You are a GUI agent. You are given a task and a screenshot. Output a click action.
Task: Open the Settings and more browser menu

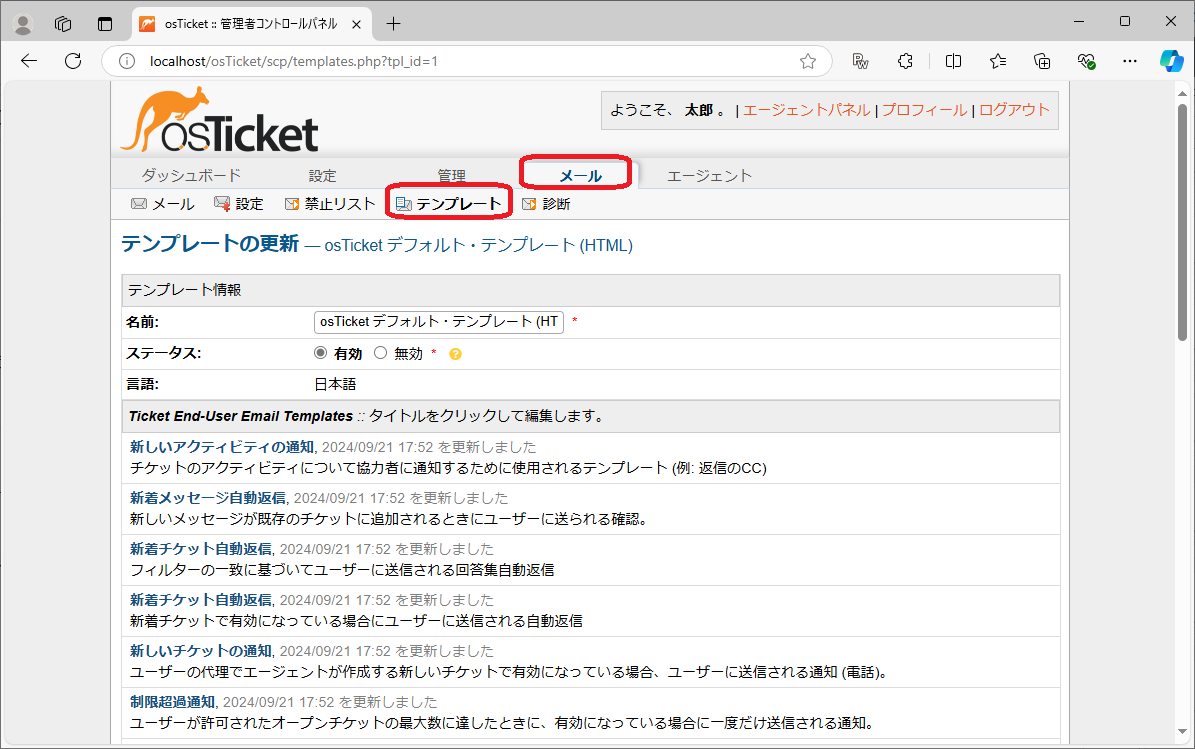(1130, 61)
